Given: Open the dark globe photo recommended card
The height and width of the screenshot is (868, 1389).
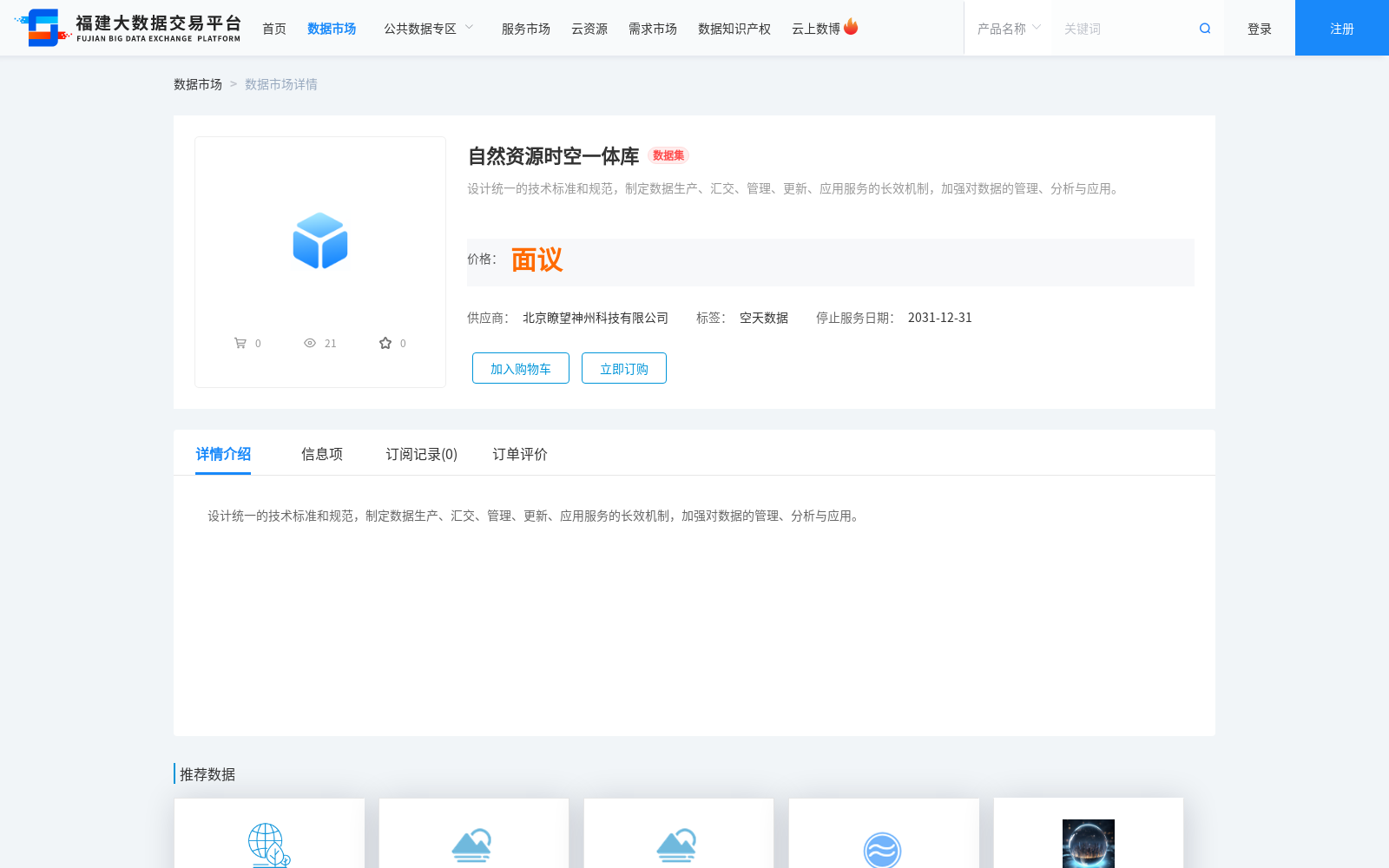Looking at the screenshot, I should pyautogui.click(x=1089, y=833).
